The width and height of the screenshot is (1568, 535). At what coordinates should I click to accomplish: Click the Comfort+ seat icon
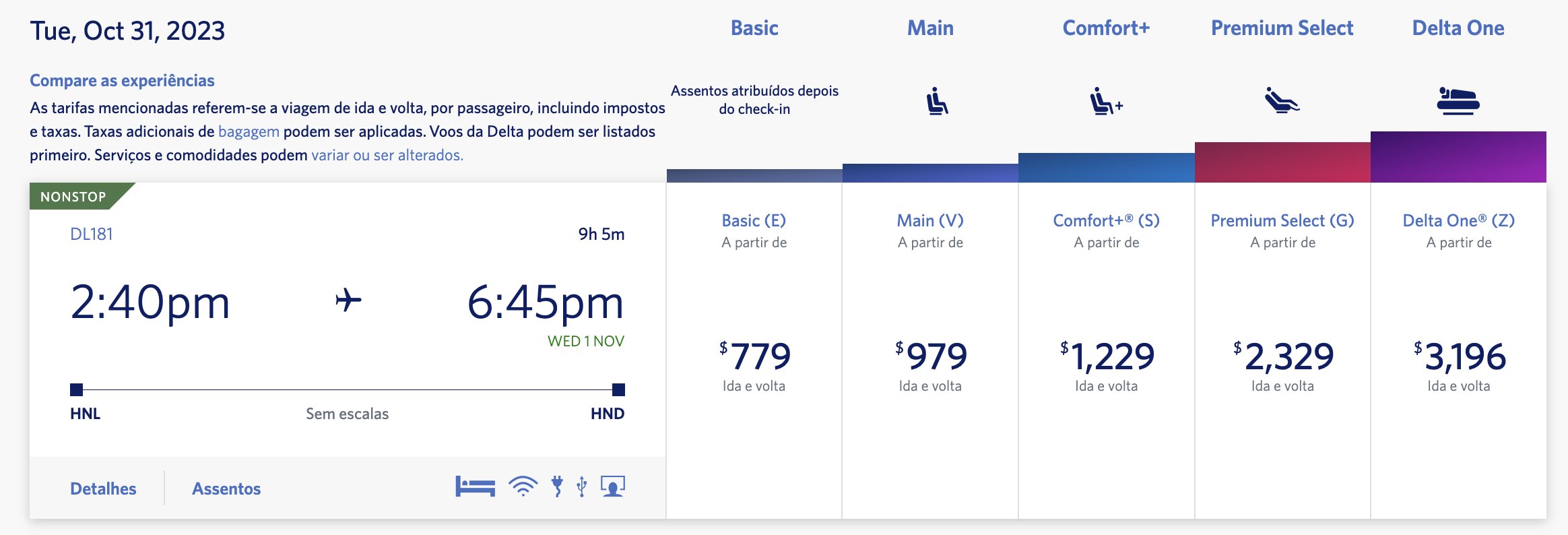click(x=1106, y=101)
